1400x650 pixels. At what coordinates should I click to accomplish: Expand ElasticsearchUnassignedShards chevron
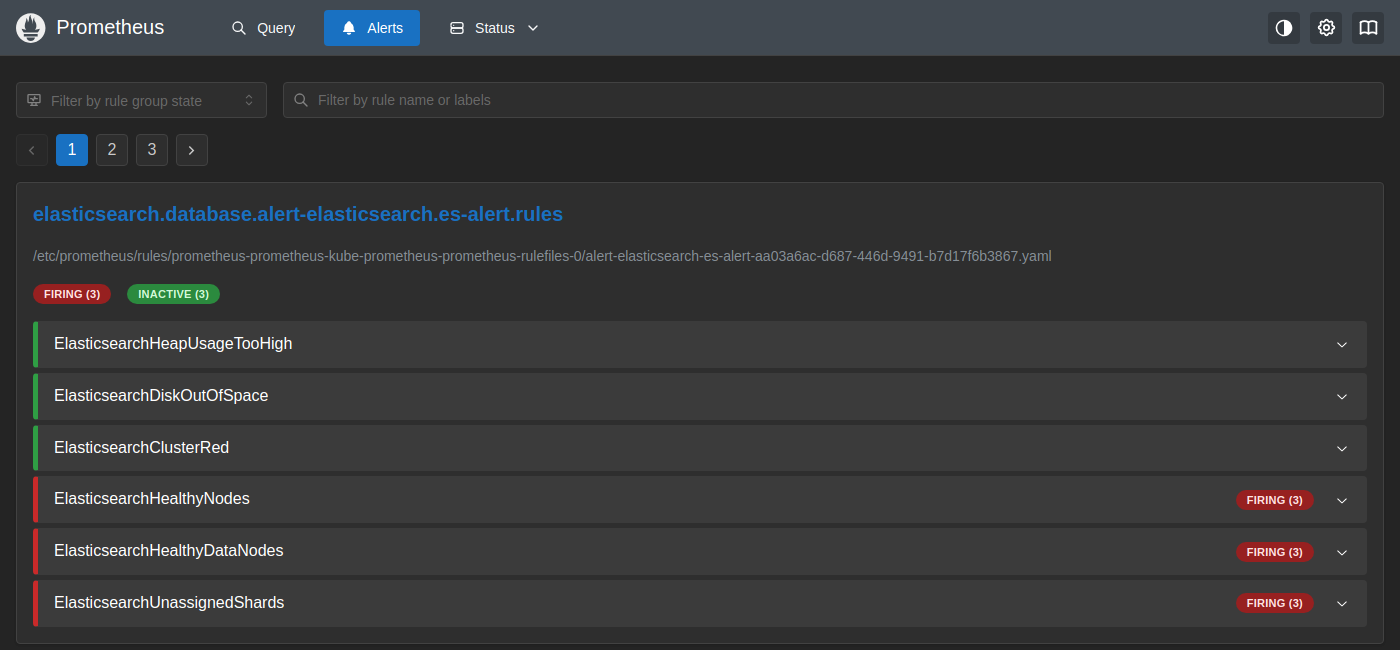pyautogui.click(x=1342, y=604)
